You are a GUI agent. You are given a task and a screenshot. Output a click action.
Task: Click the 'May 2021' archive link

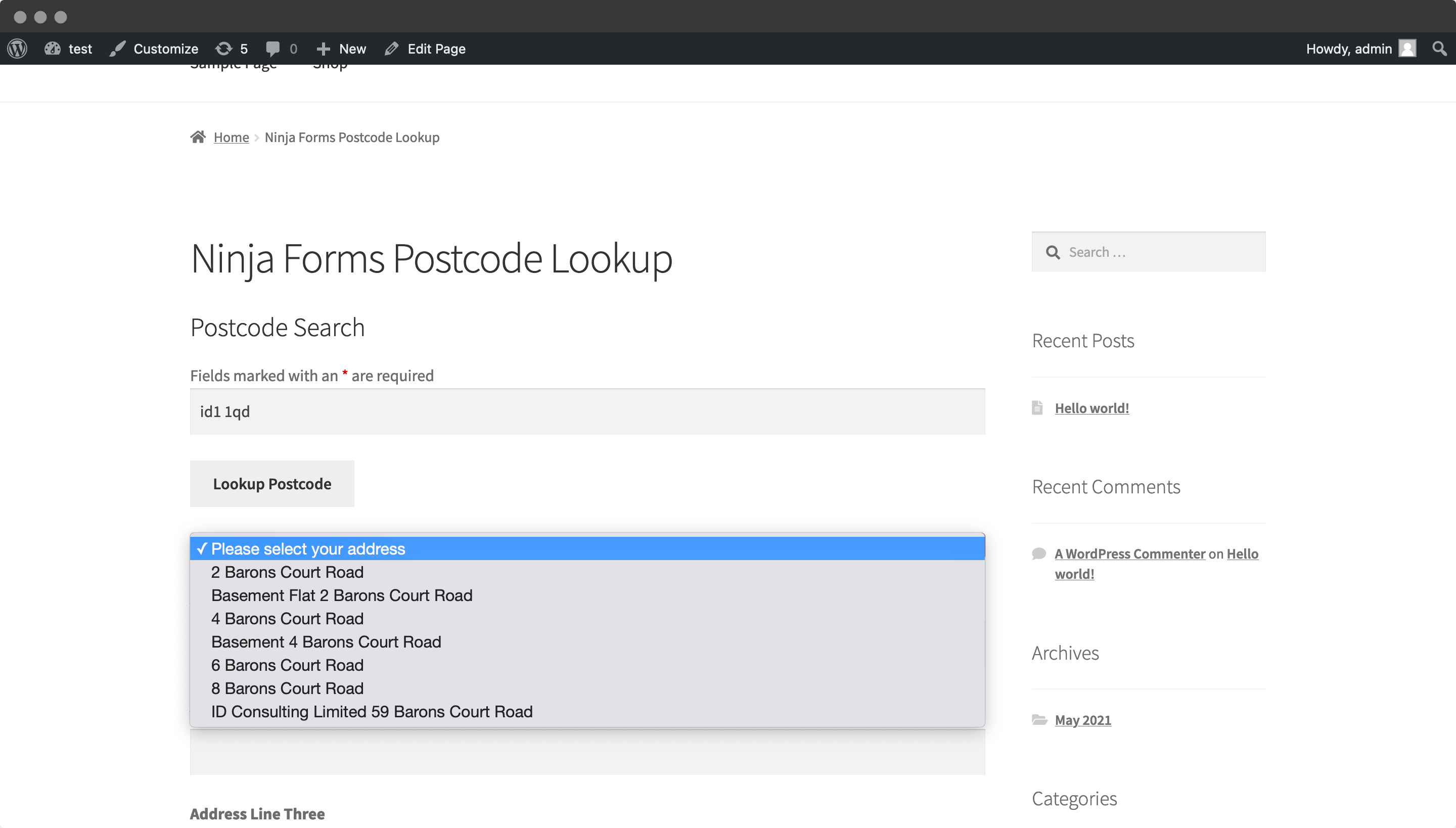1083,720
